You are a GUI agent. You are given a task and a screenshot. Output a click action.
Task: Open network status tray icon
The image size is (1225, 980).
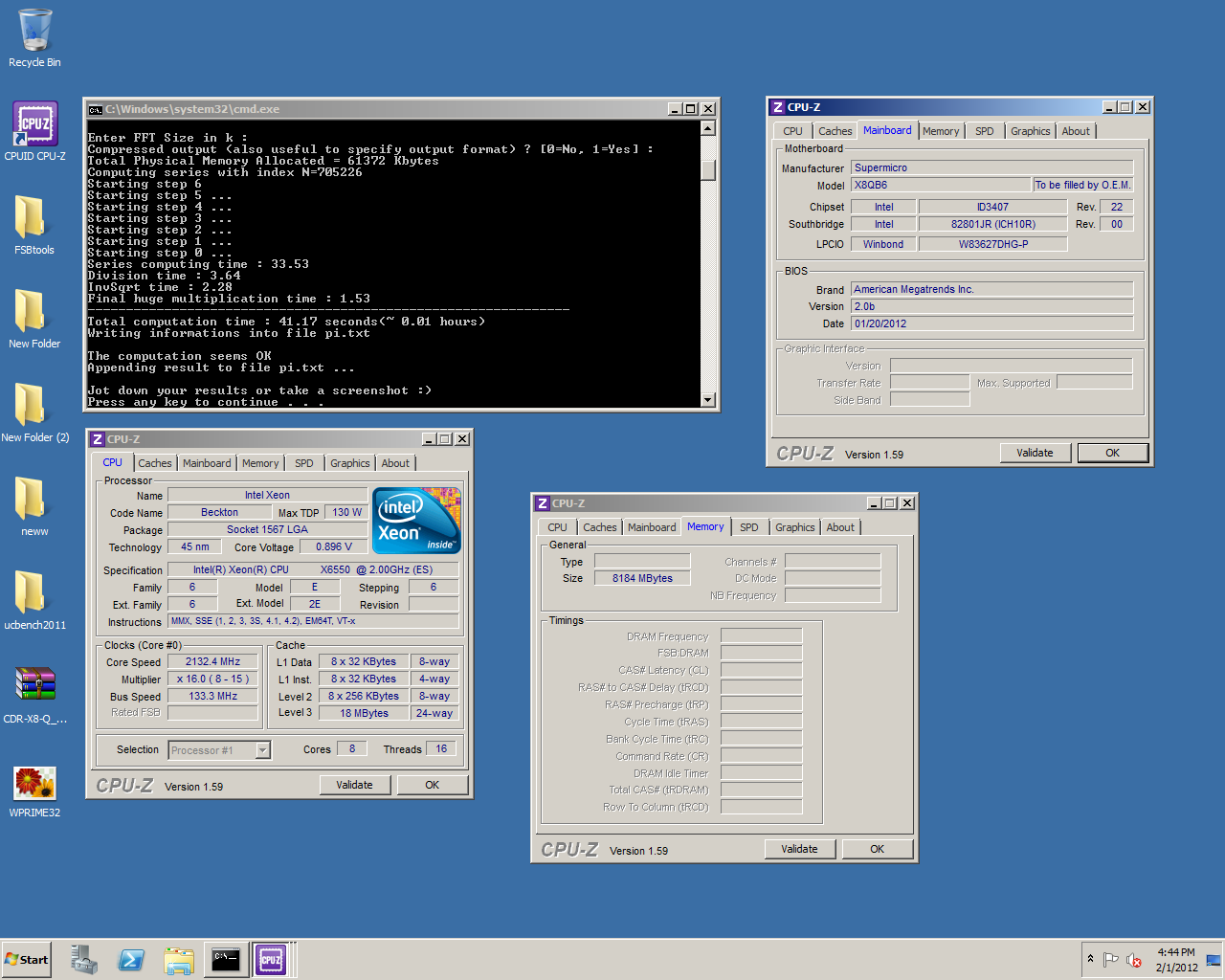(x=1214, y=960)
